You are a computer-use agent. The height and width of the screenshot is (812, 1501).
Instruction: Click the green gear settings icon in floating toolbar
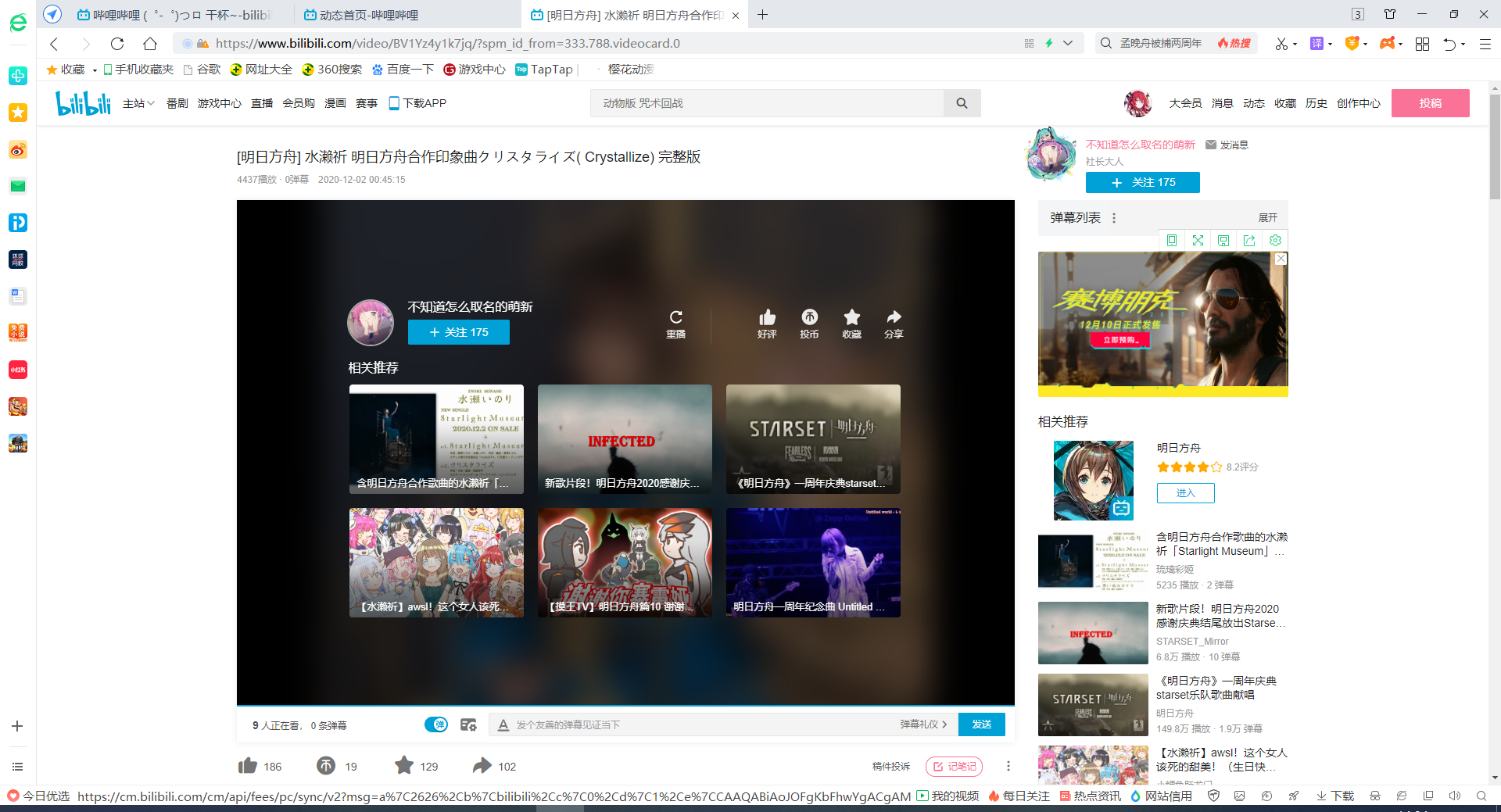1275,241
